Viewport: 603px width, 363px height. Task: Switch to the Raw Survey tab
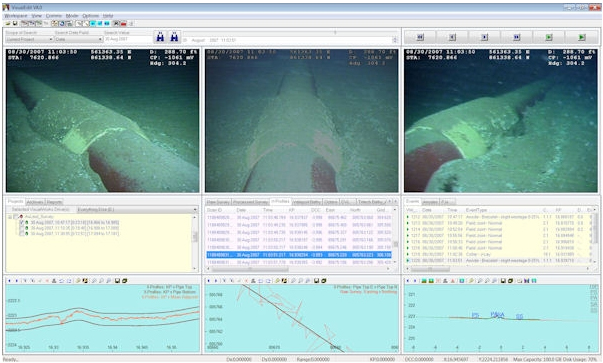(218, 202)
